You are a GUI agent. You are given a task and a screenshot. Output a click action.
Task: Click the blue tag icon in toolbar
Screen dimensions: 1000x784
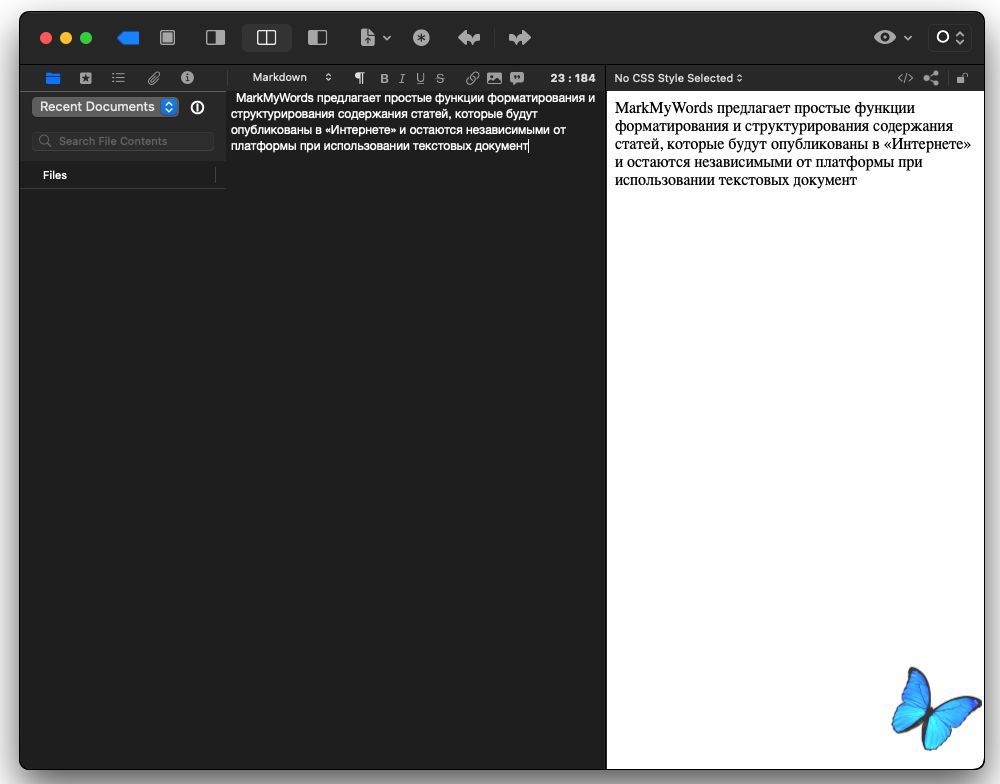tap(128, 38)
